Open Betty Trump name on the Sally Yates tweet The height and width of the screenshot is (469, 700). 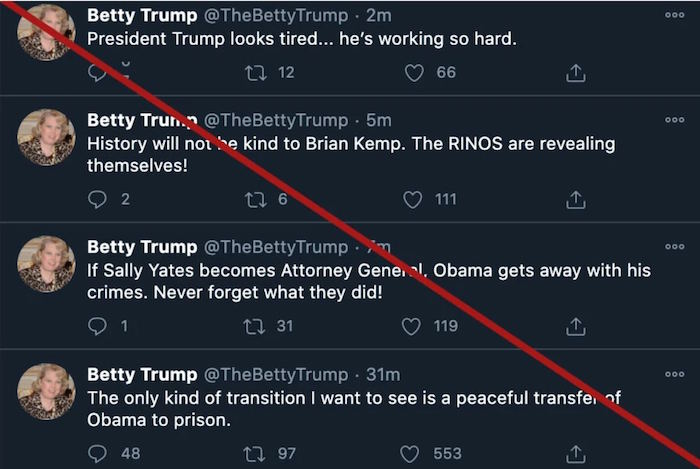(x=142, y=247)
